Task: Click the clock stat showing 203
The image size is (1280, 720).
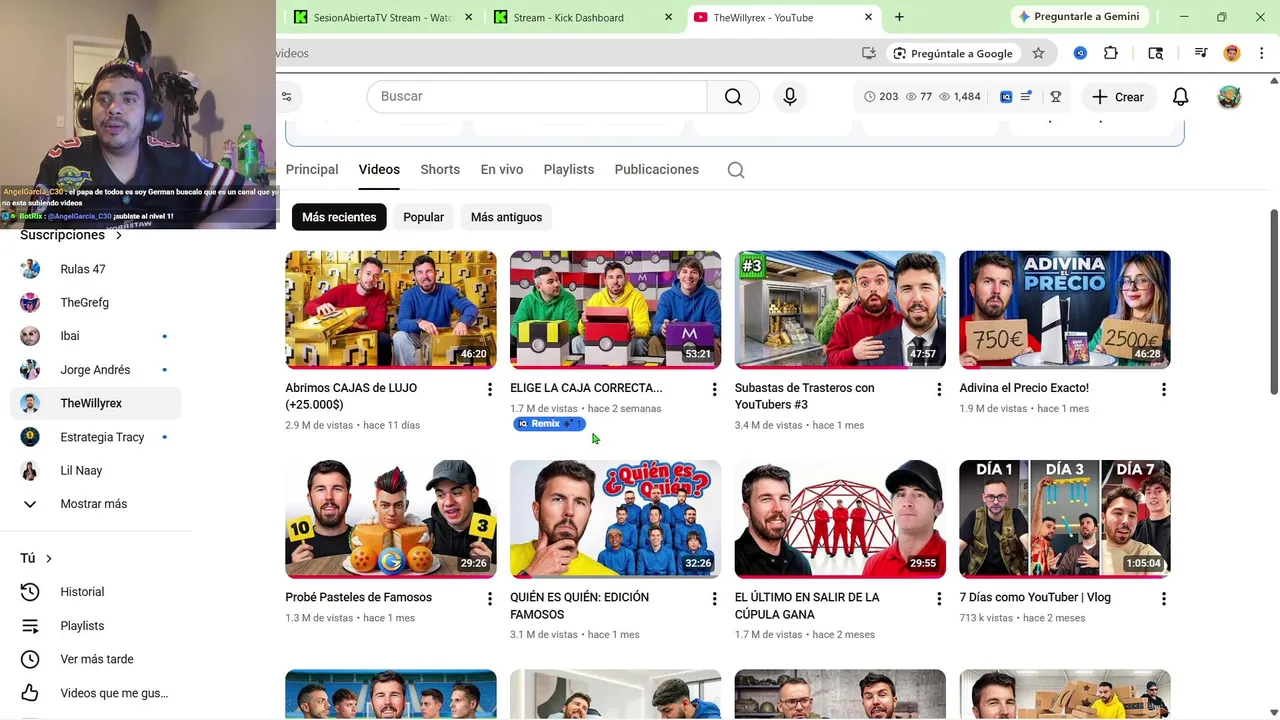Action: pyautogui.click(x=881, y=97)
